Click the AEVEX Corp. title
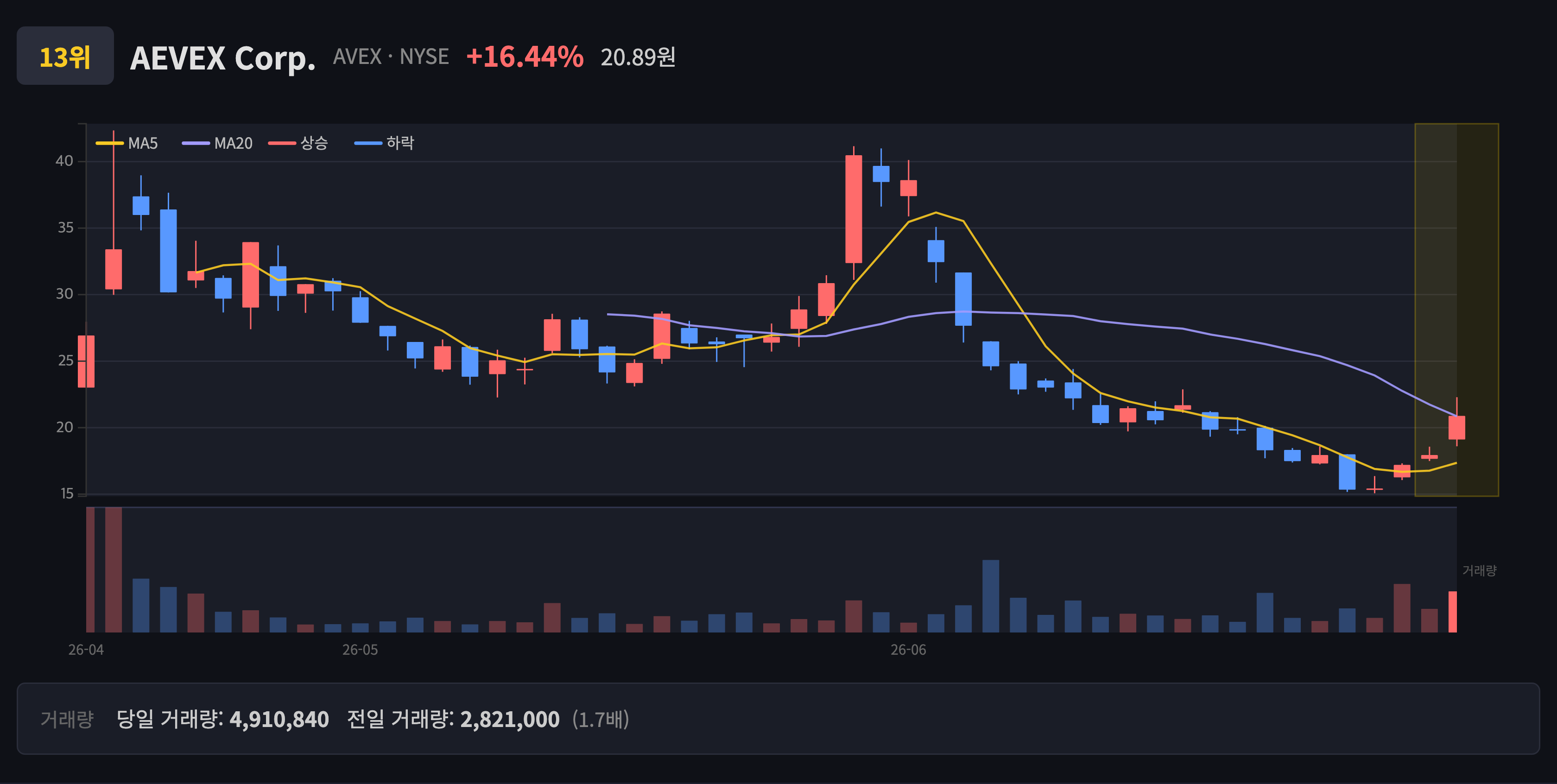The image size is (1557, 784). click(x=223, y=58)
